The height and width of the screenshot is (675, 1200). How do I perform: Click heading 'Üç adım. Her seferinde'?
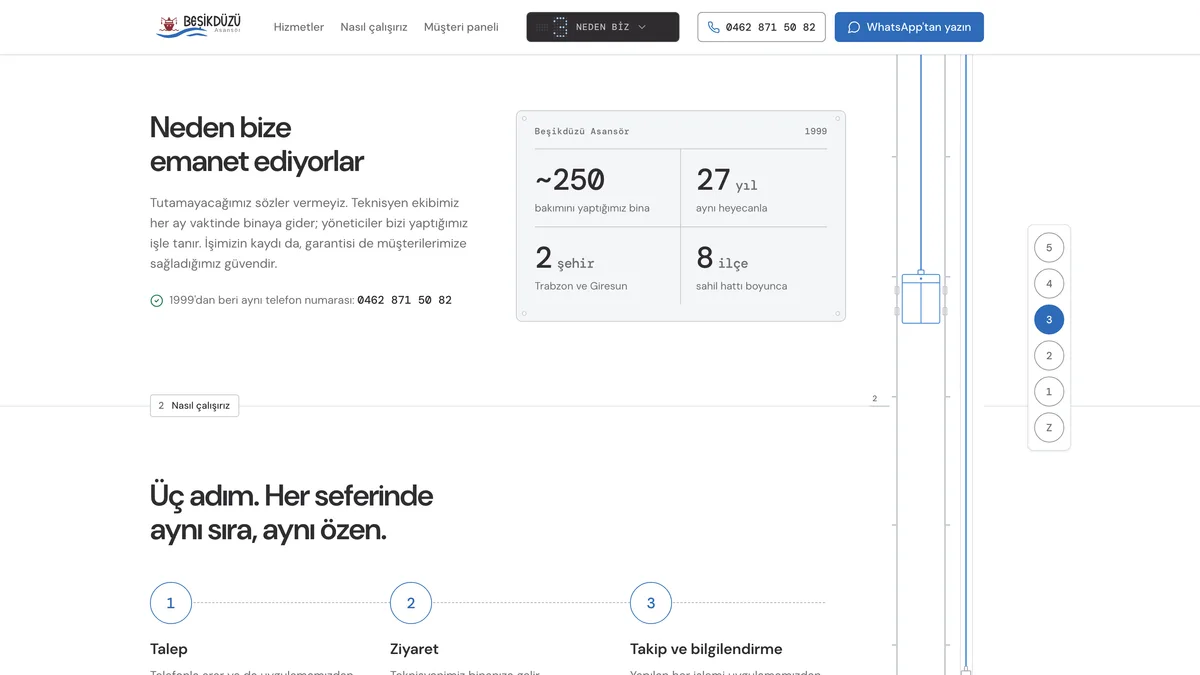tap(291, 496)
